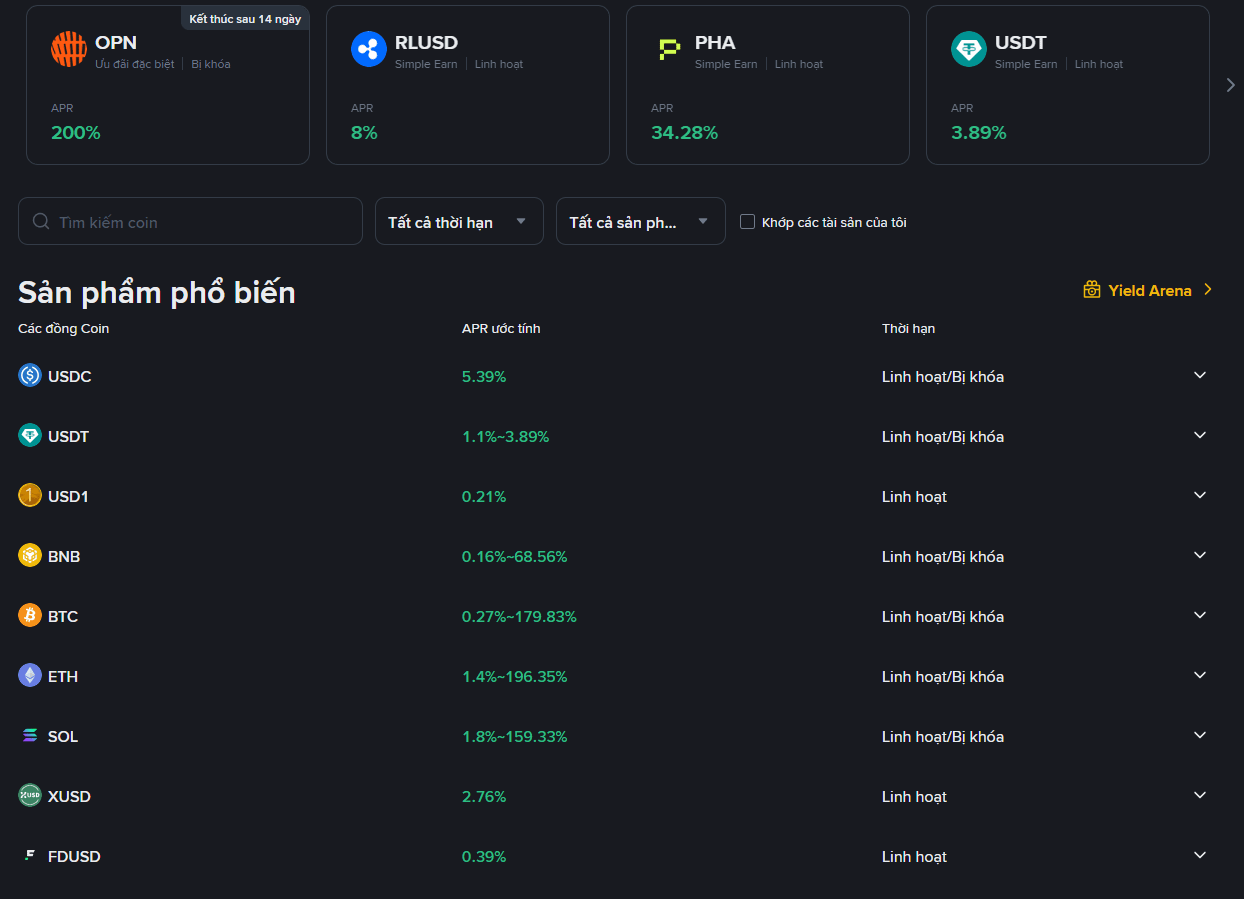Click the BTC coin icon
This screenshot has width=1244, height=899.
pos(30,616)
